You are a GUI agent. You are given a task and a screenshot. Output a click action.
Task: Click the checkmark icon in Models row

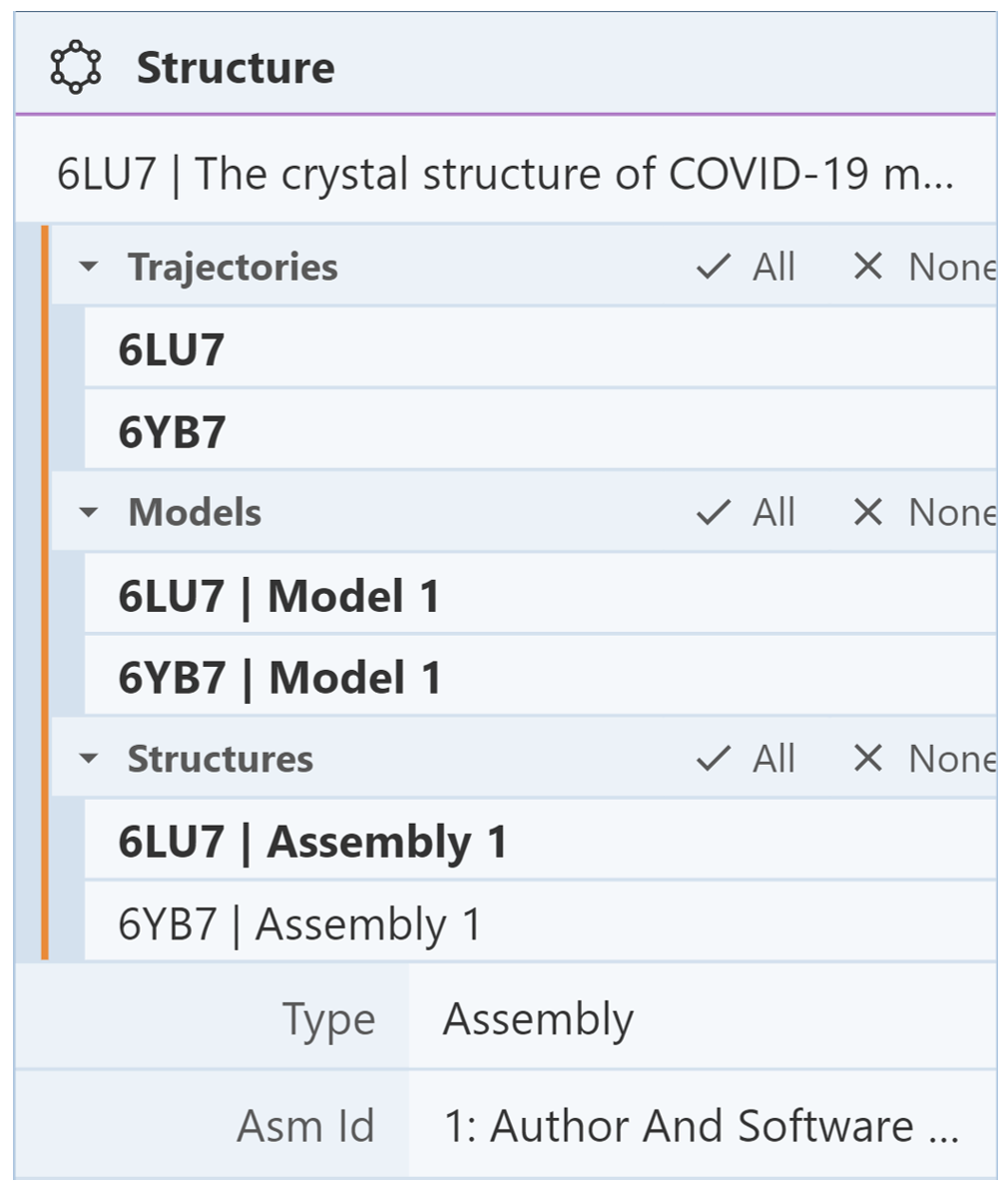[713, 513]
